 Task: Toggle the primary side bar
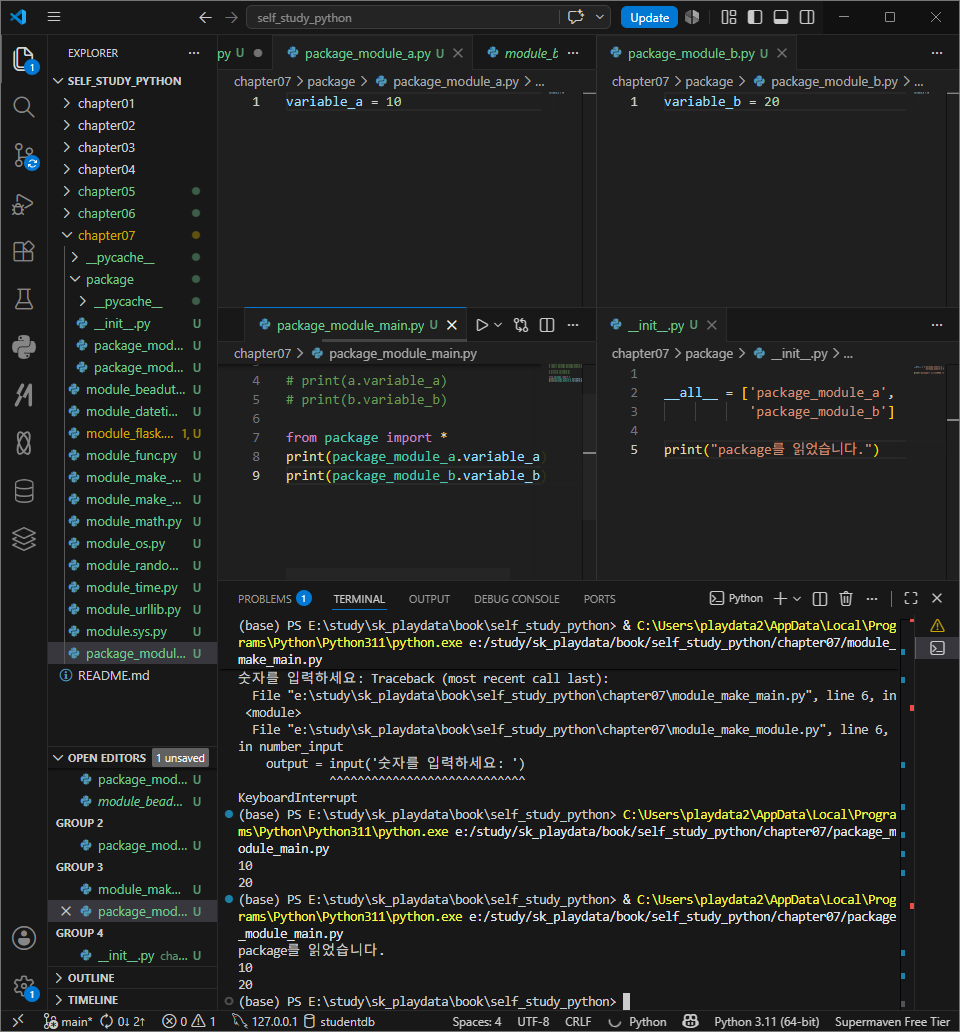click(755, 17)
